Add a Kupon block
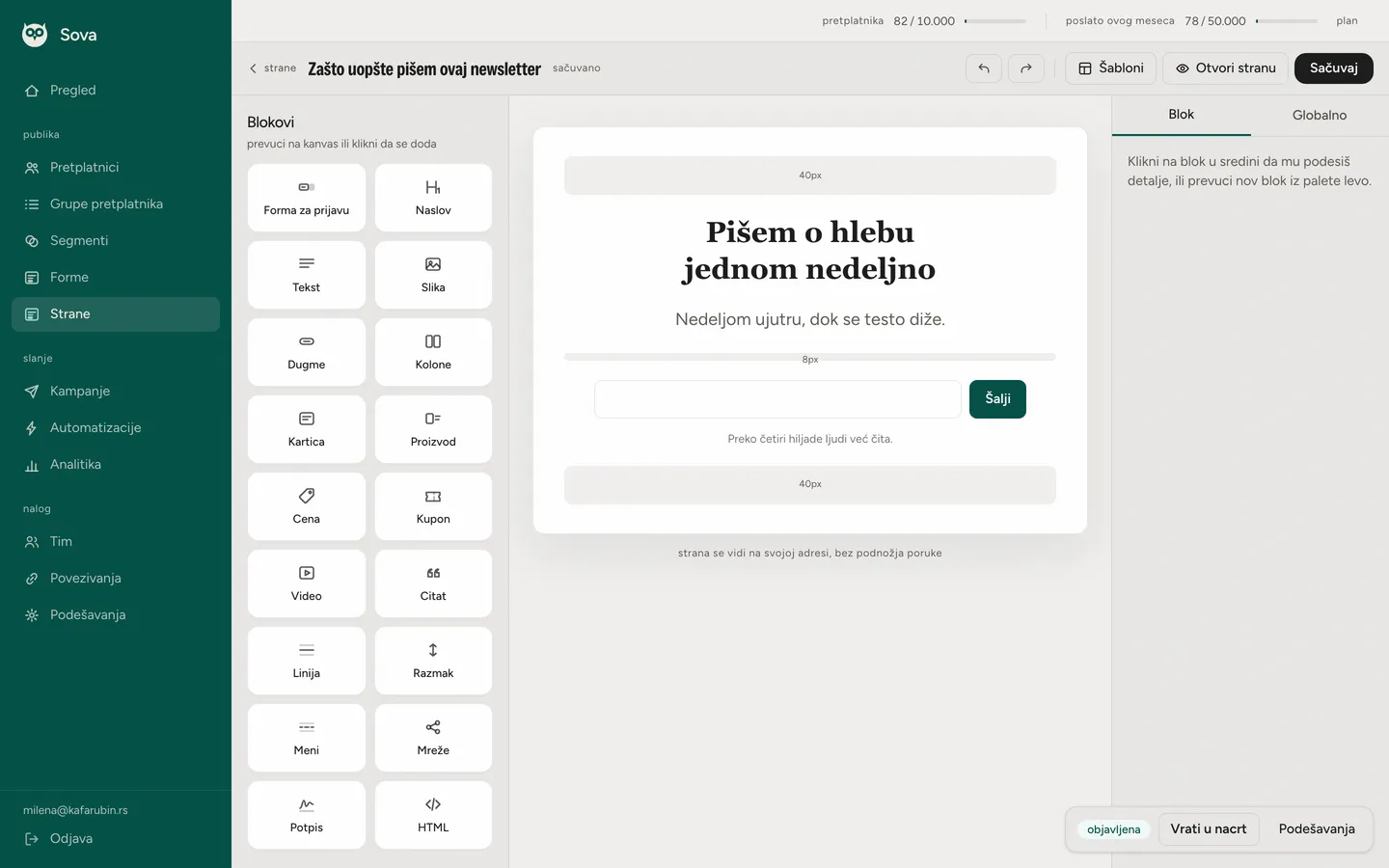Screen dimensions: 1389x868 pos(433,506)
